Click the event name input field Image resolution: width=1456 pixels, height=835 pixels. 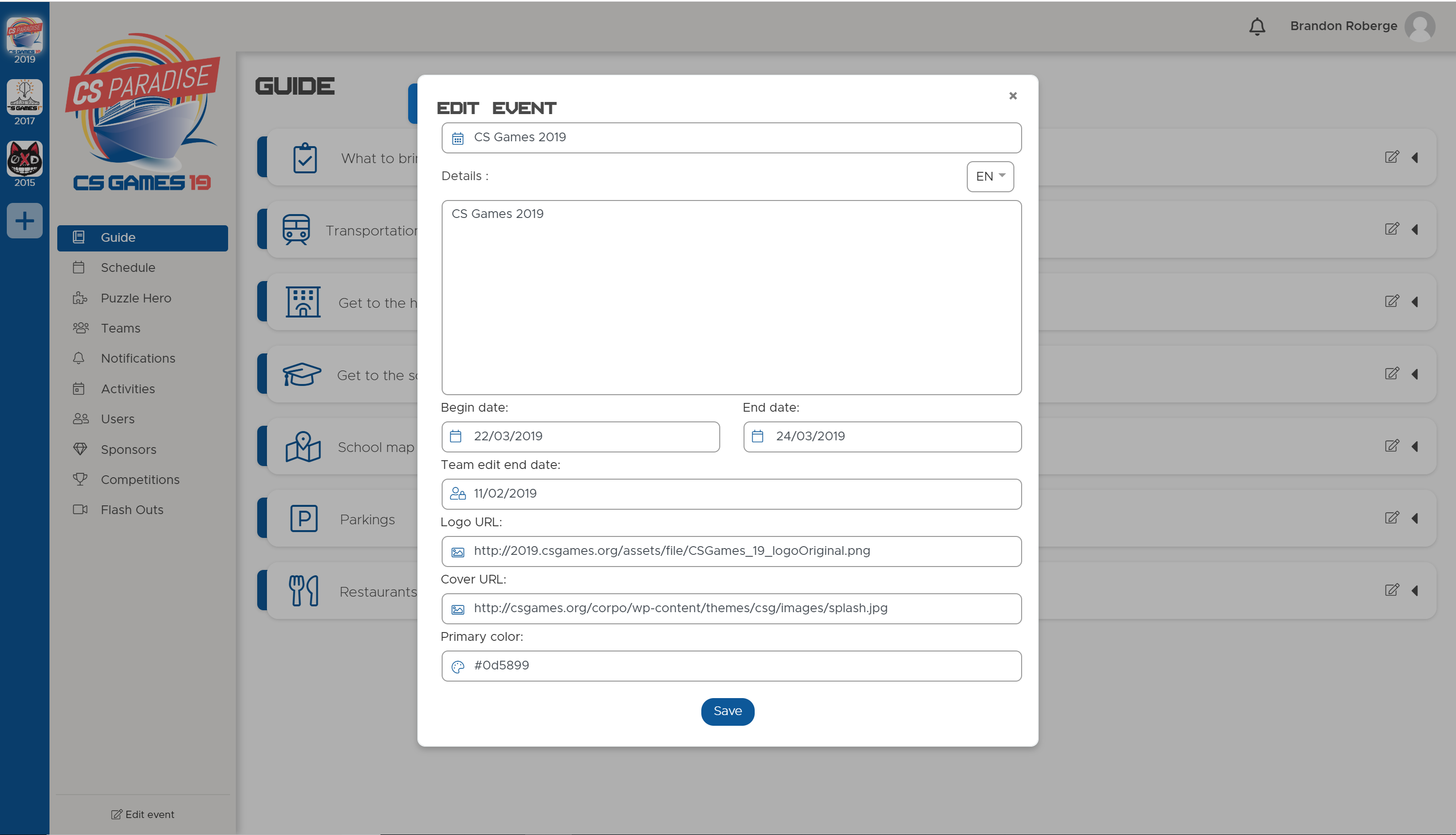coord(731,138)
